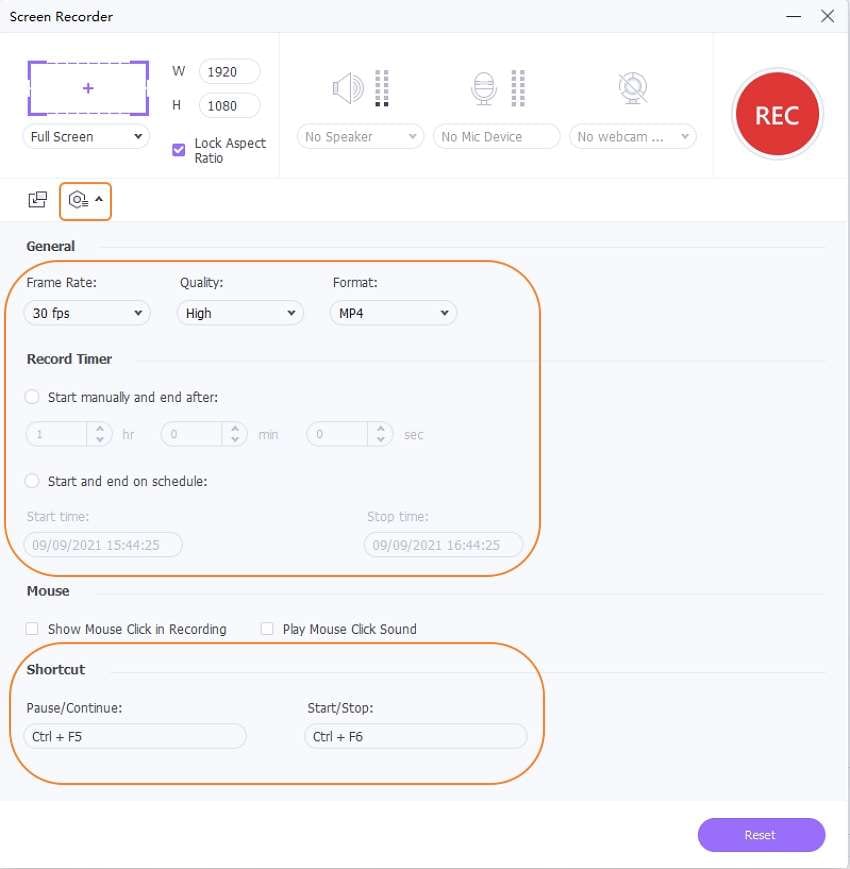The image size is (850, 869).
Task: Click the speaker audio icon
Action: 348,89
